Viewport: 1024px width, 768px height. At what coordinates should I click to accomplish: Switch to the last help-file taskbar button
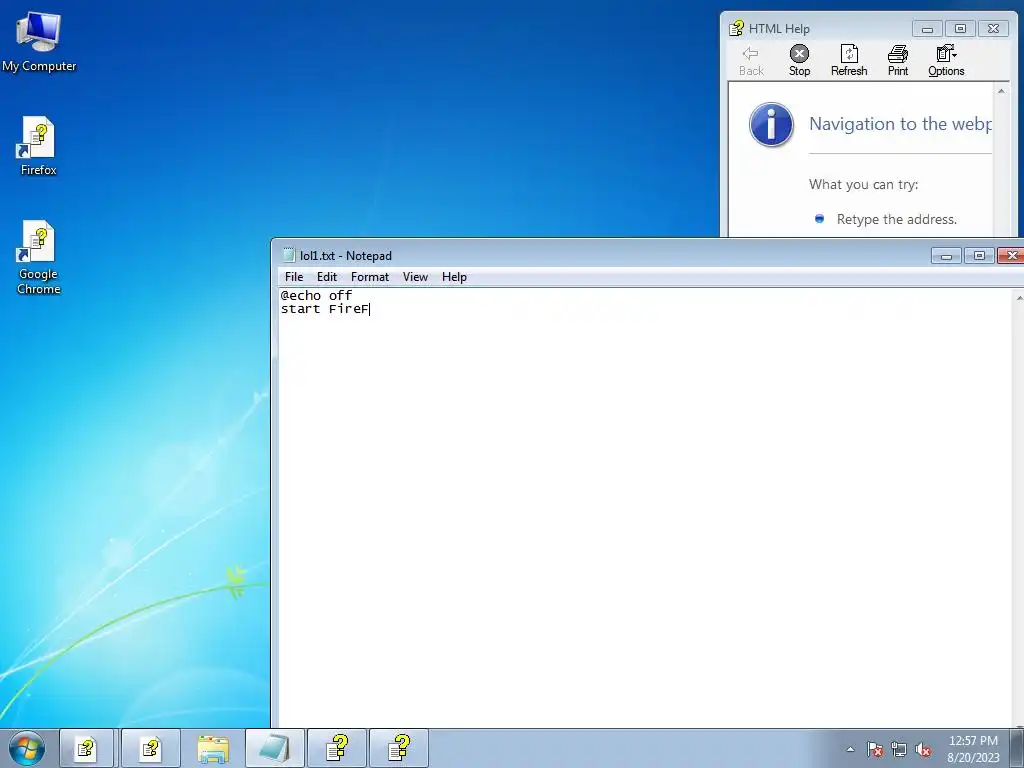[399, 748]
